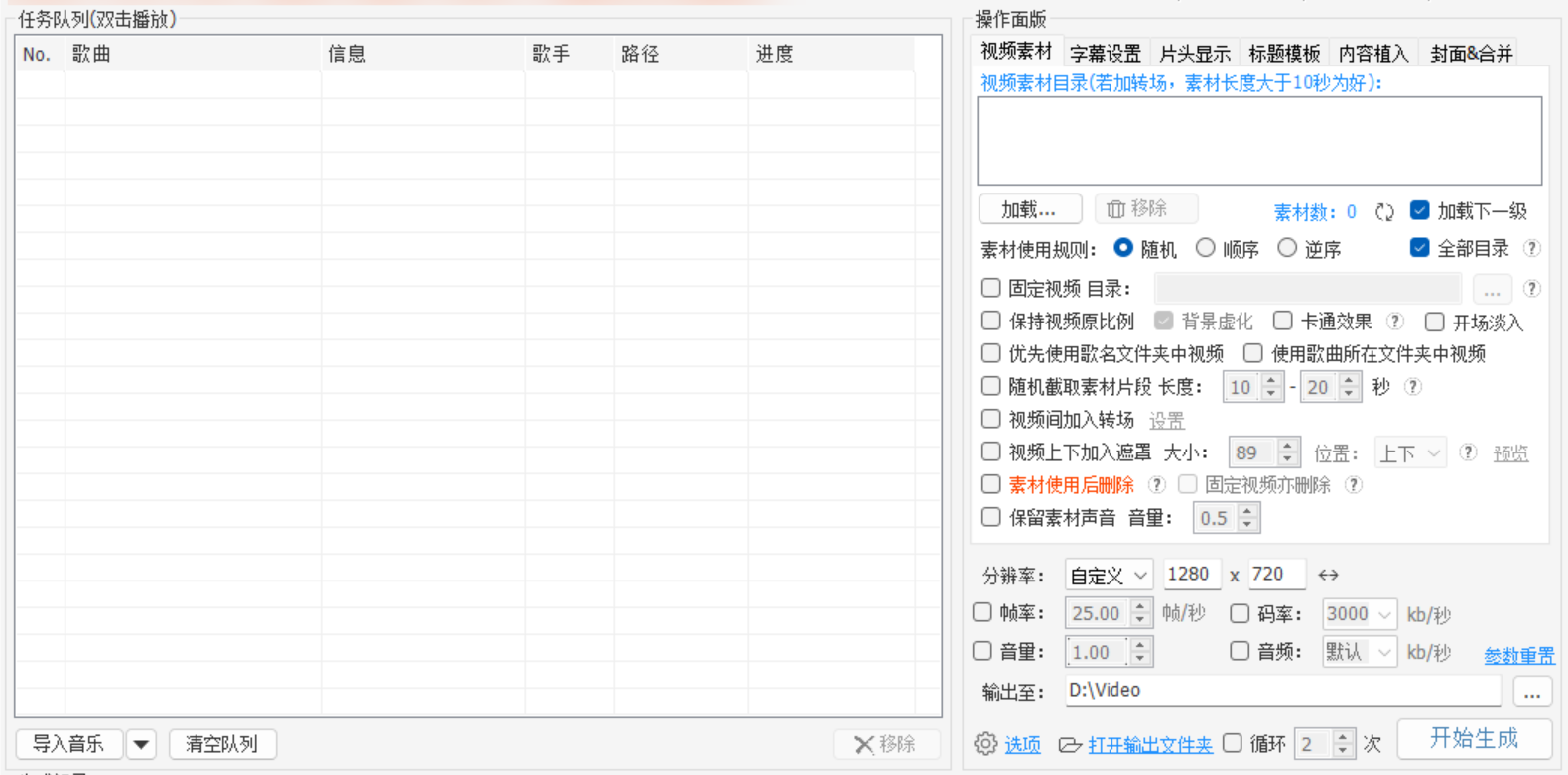Switch to the 封面&合并 tab
This screenshot has height=775, width=1568.
click(1472, 54)
